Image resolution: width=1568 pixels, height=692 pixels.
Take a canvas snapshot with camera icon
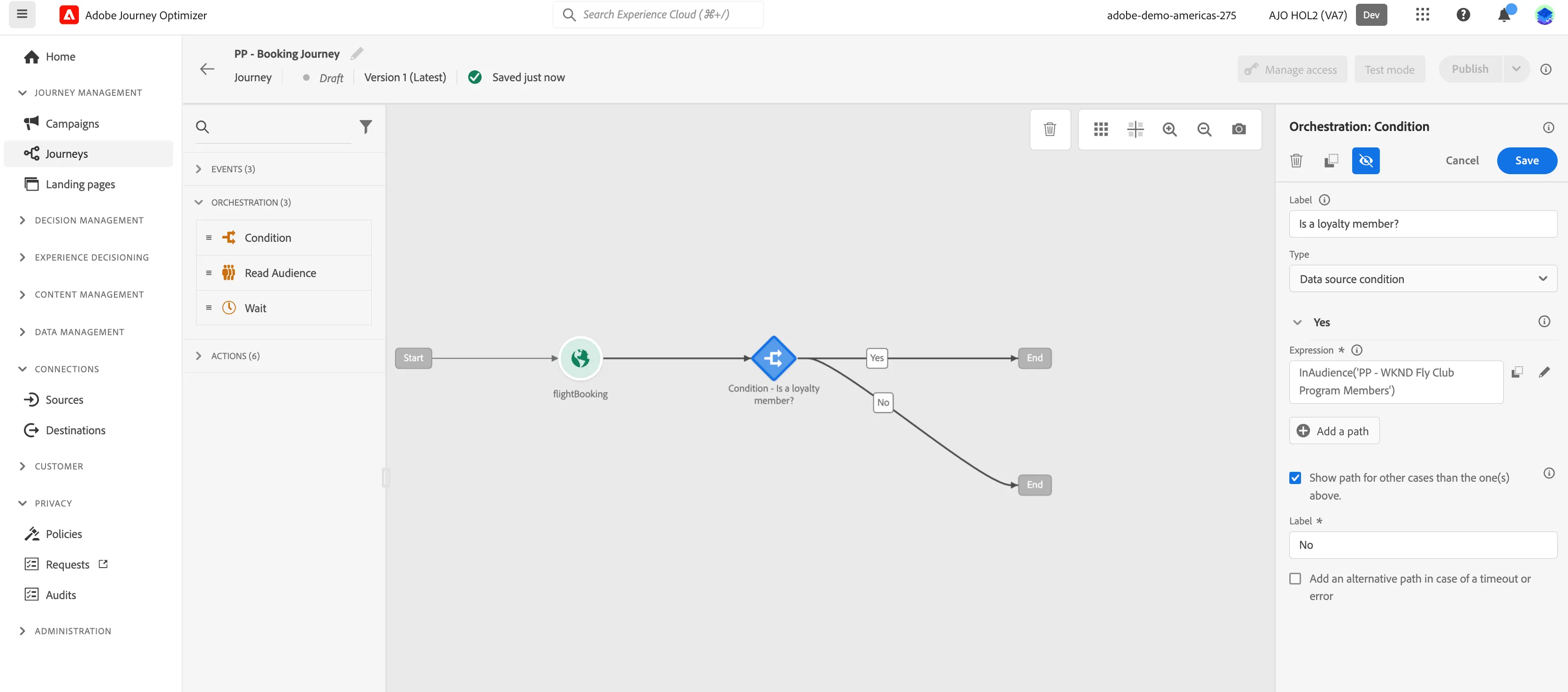1239,129
